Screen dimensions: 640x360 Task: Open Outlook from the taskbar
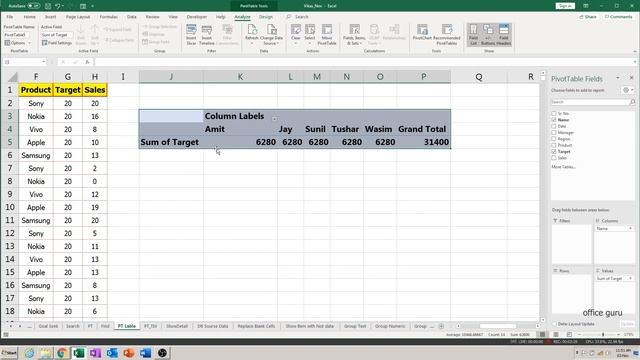[x=112, y=353]
